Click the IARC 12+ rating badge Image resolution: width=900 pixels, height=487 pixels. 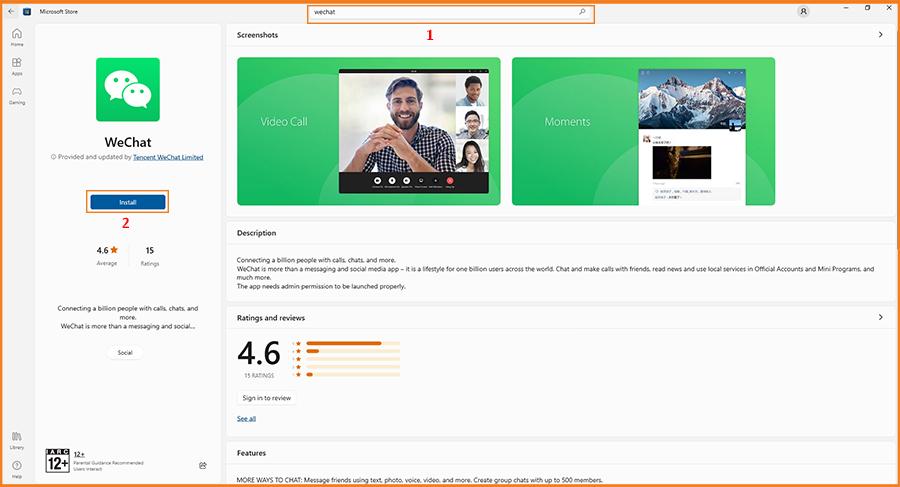[x=57, y=461]
